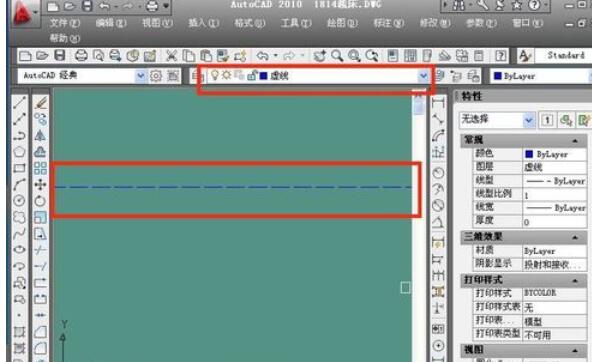
Task: Select the Array modify tool
Action: (x=40, y=168)
